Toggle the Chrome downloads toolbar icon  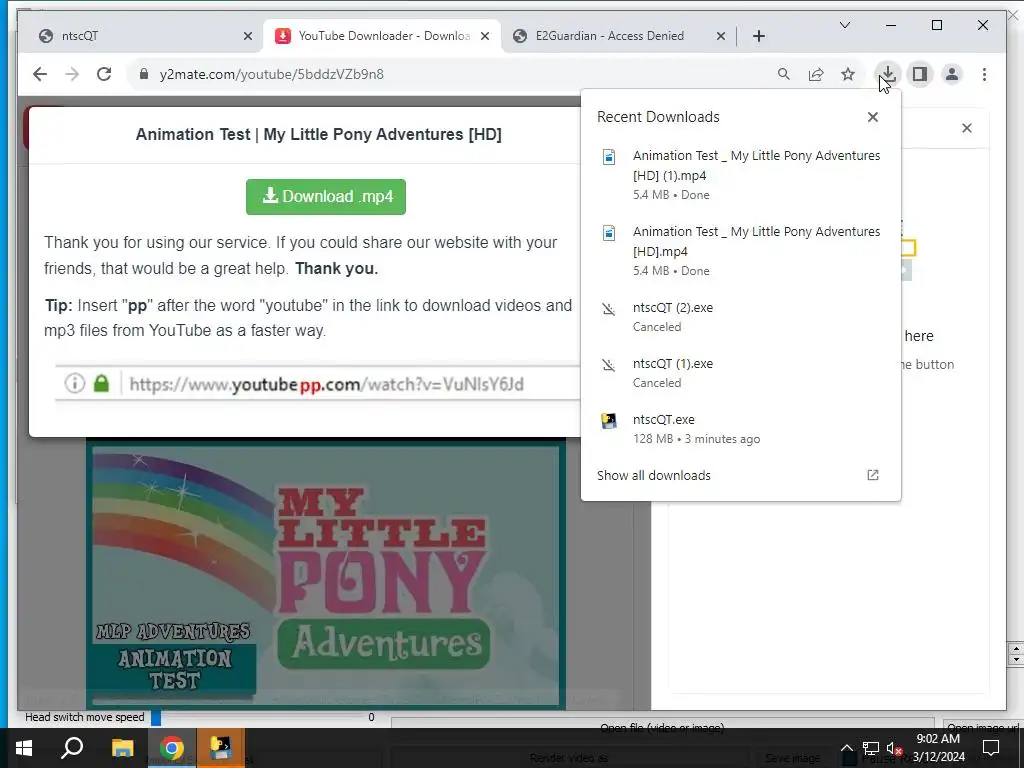click(888, 74)
